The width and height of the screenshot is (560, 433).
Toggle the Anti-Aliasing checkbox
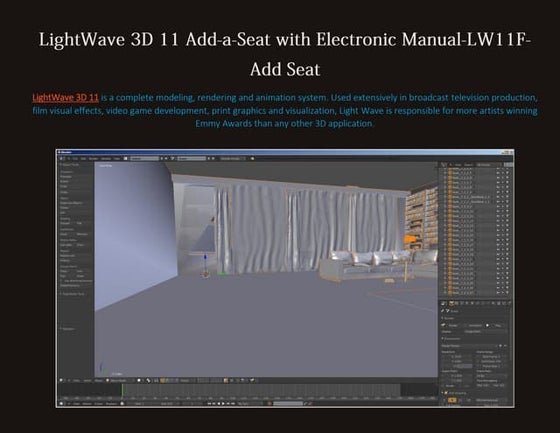click(446, 393)
